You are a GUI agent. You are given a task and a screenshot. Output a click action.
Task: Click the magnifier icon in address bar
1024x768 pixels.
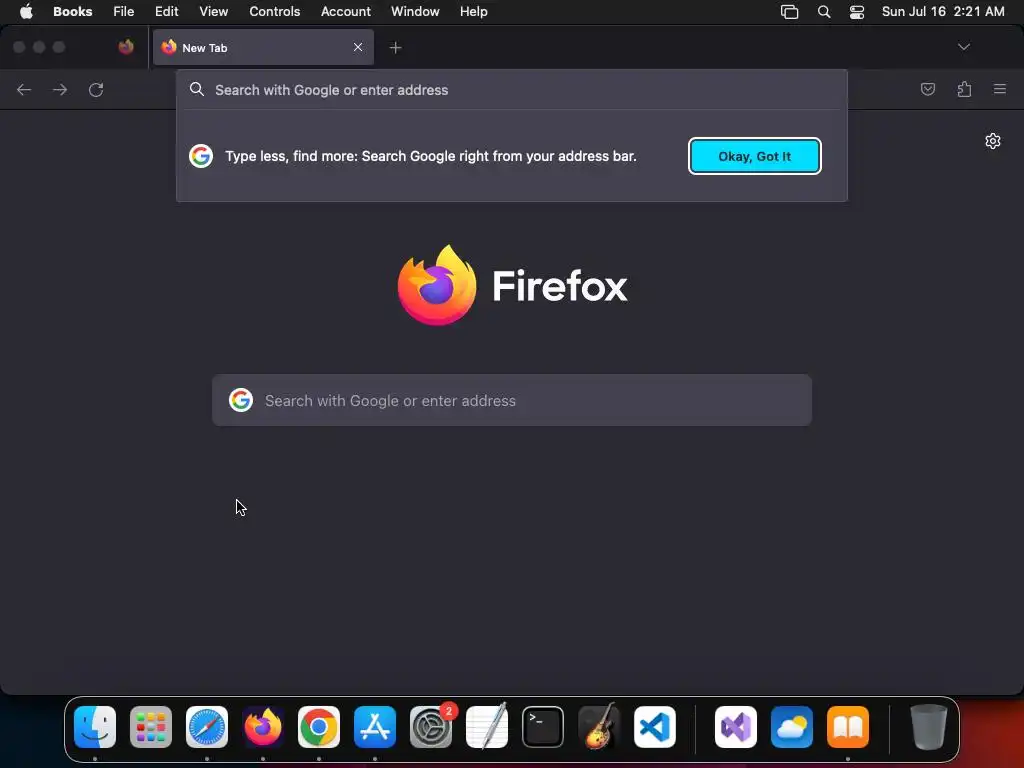[x=197, y=89]
